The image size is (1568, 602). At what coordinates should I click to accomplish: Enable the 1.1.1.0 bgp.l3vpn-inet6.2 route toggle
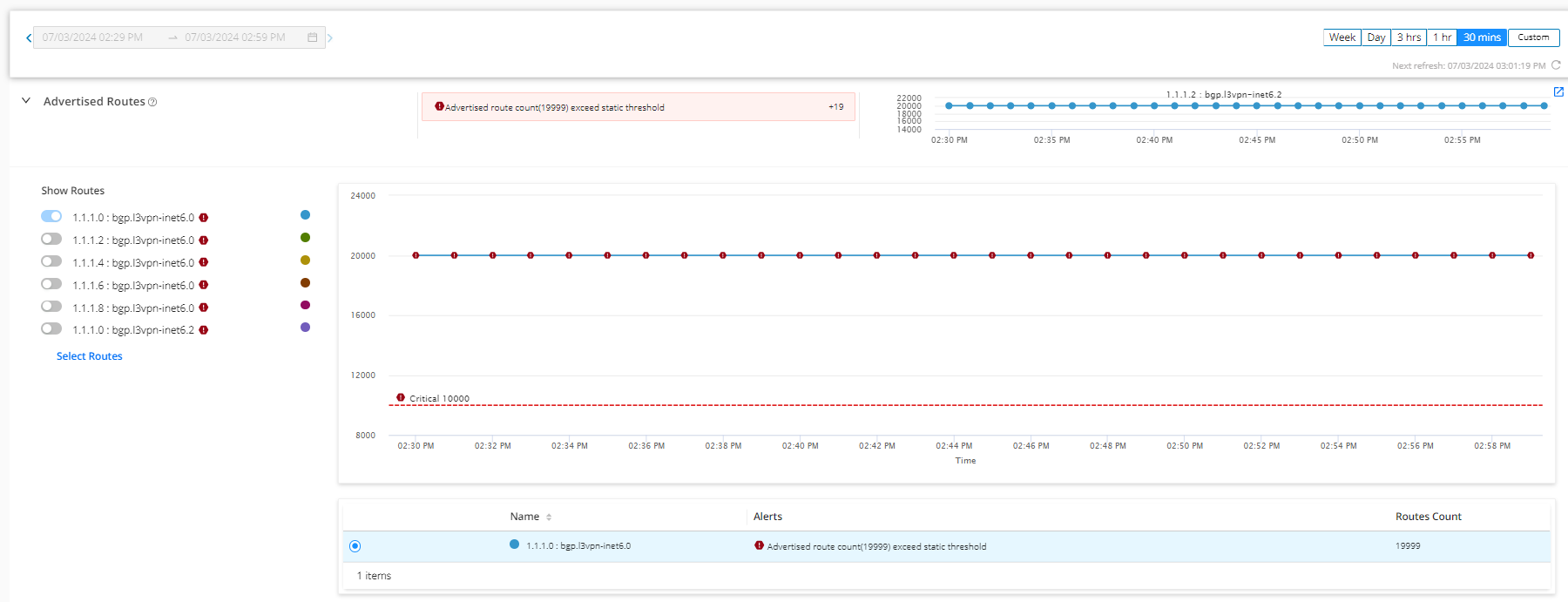coord(51,328)
